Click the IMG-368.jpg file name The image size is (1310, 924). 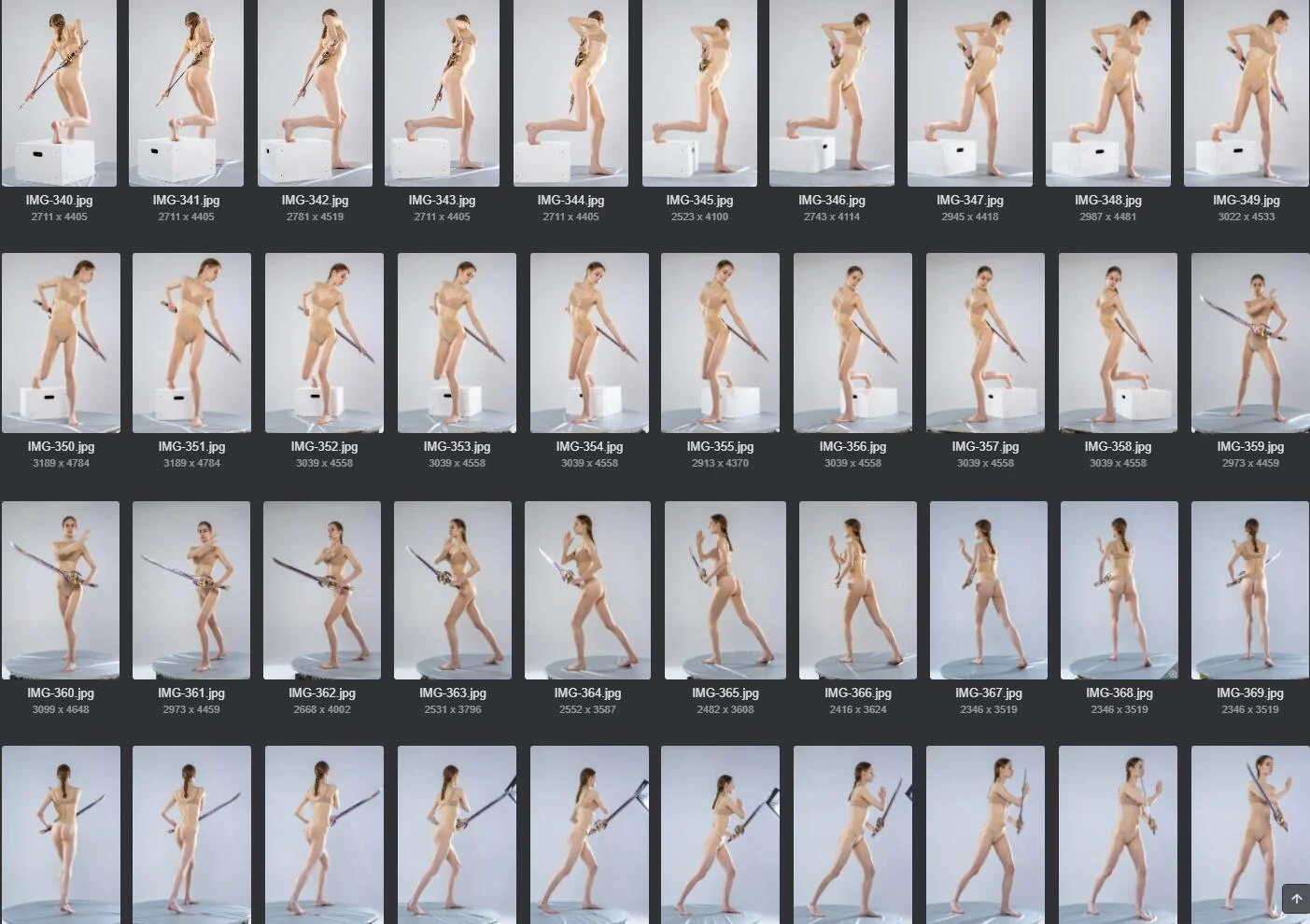1120,693
